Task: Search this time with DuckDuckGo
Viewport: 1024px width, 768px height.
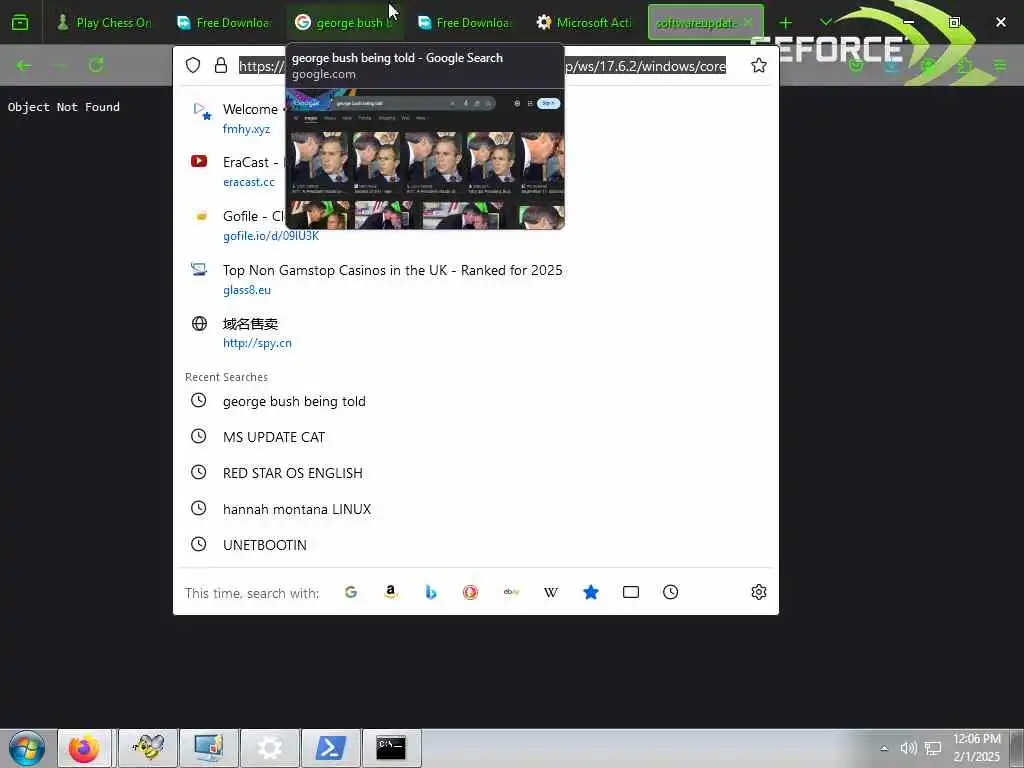Action: pos(470,592)
